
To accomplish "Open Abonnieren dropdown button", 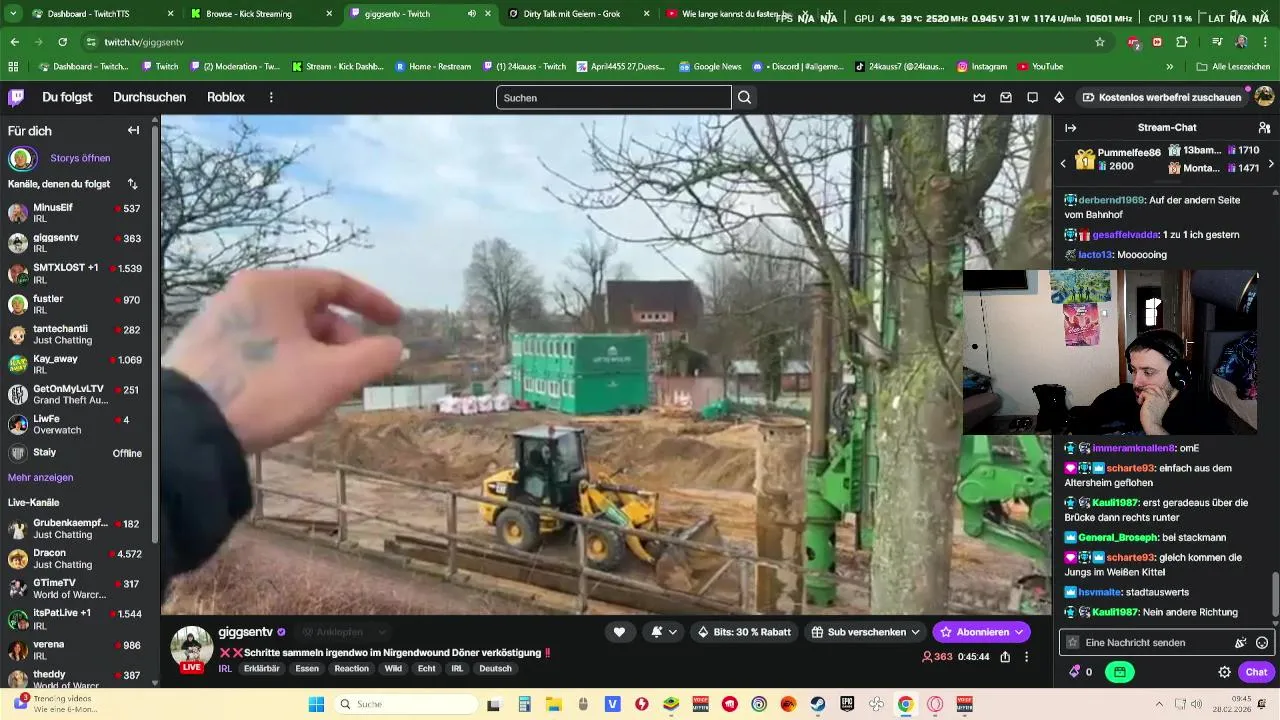I will coord(981,632).
